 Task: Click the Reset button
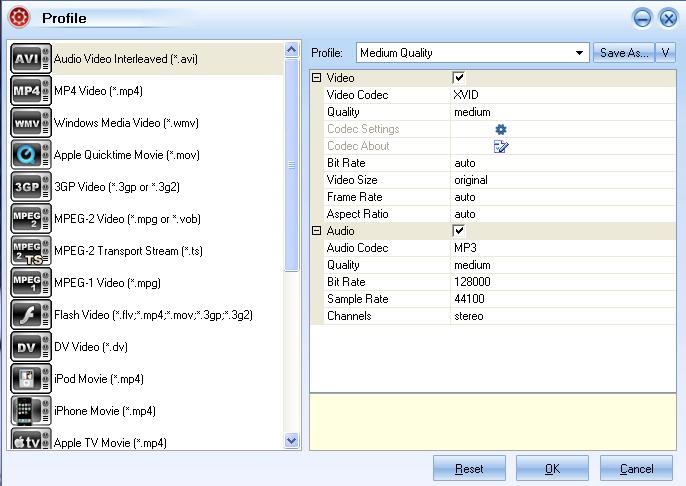(469, 469)
